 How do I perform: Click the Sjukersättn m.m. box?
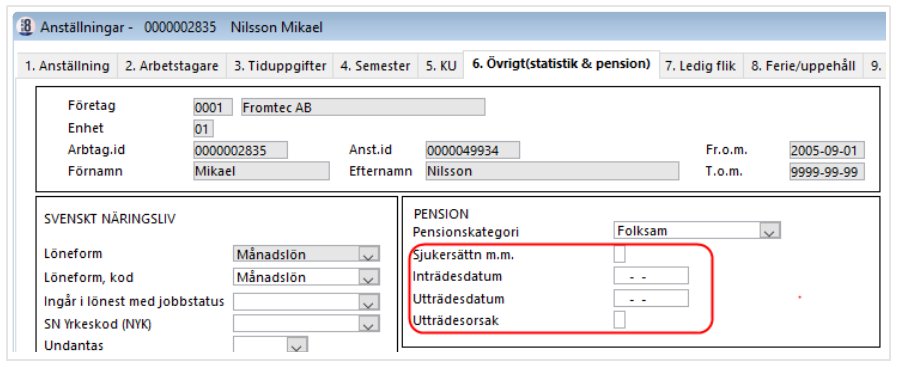[619, 254]
